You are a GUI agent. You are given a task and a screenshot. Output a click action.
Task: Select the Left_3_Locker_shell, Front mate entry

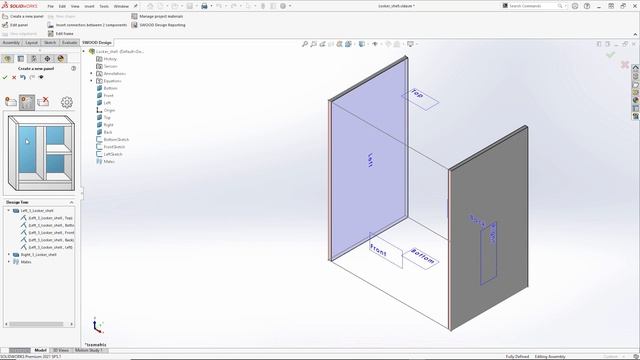(47, 233)
